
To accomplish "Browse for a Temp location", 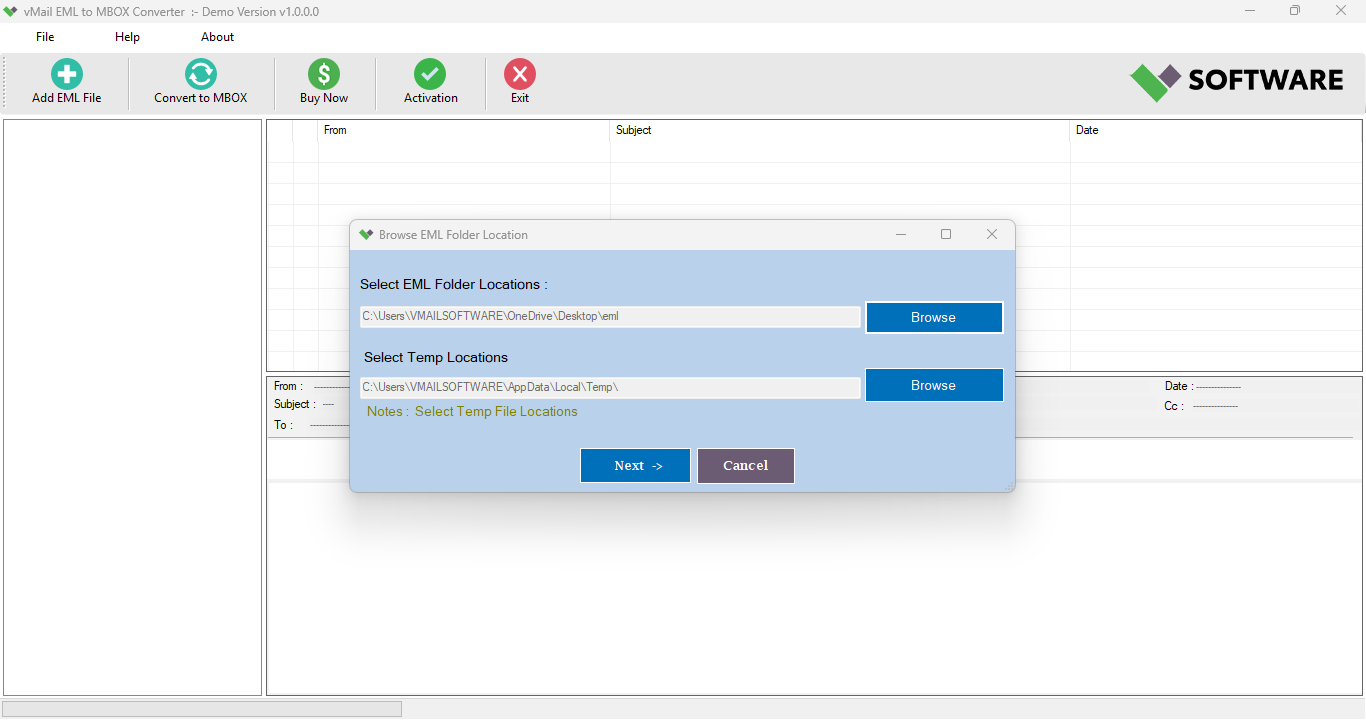I will pyautogui.click(x=933, y=385).
